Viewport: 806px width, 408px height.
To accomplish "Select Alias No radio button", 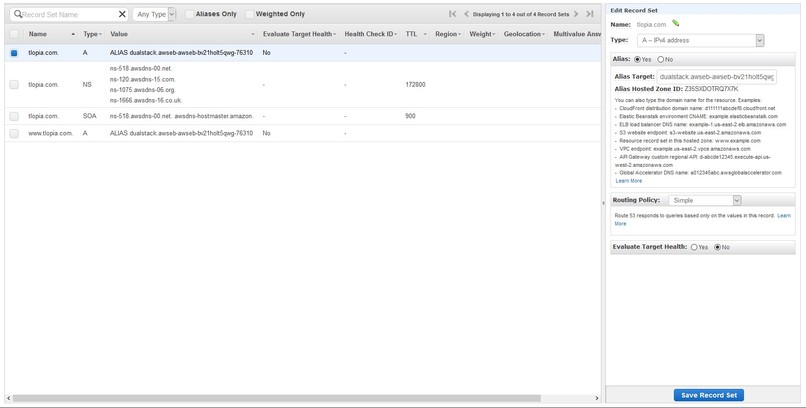I will click(x=661, y=60).
